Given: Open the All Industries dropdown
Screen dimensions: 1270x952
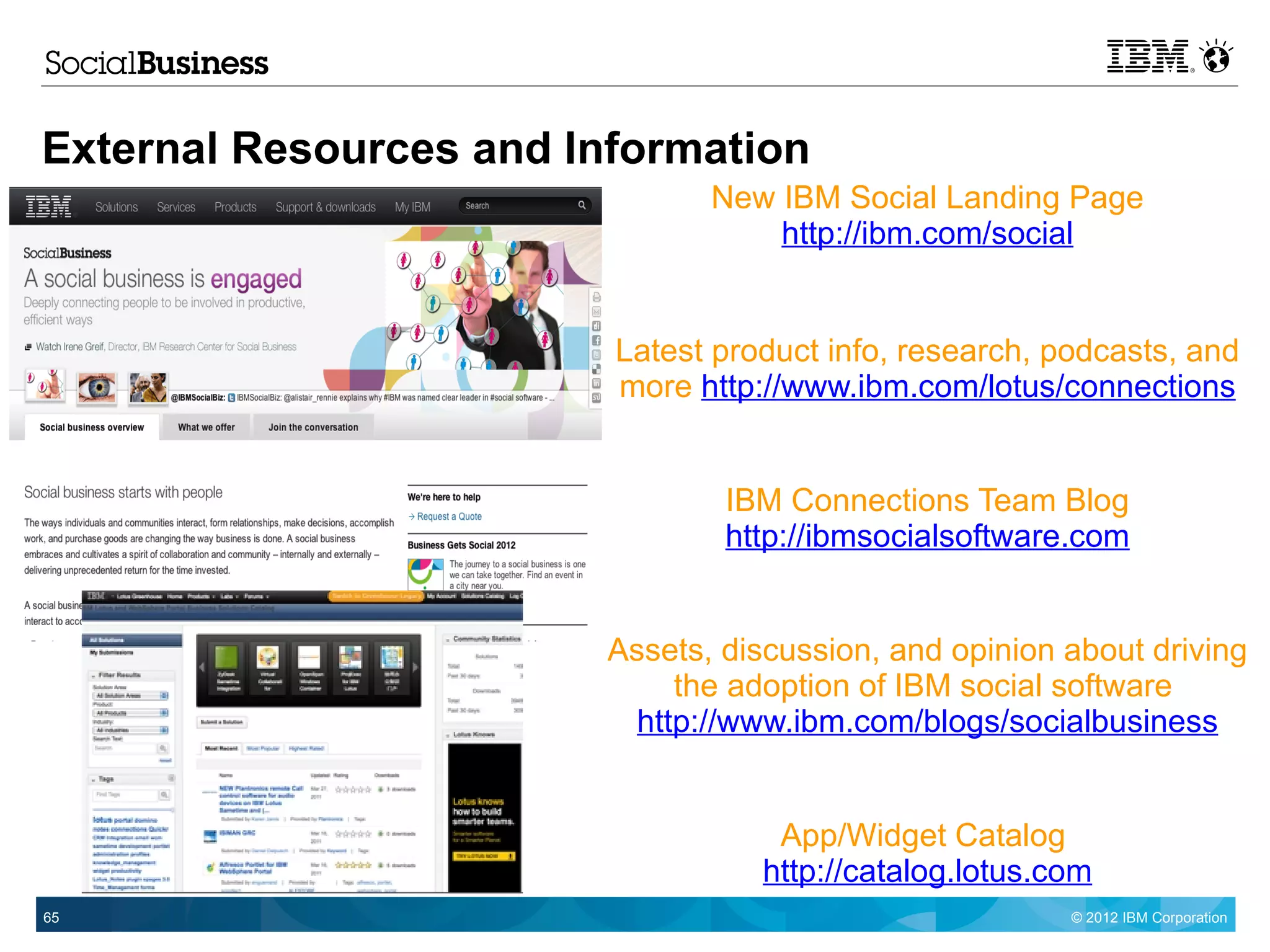Looking at the screenshot, I should pyautogui.click(x=131, y=730).
